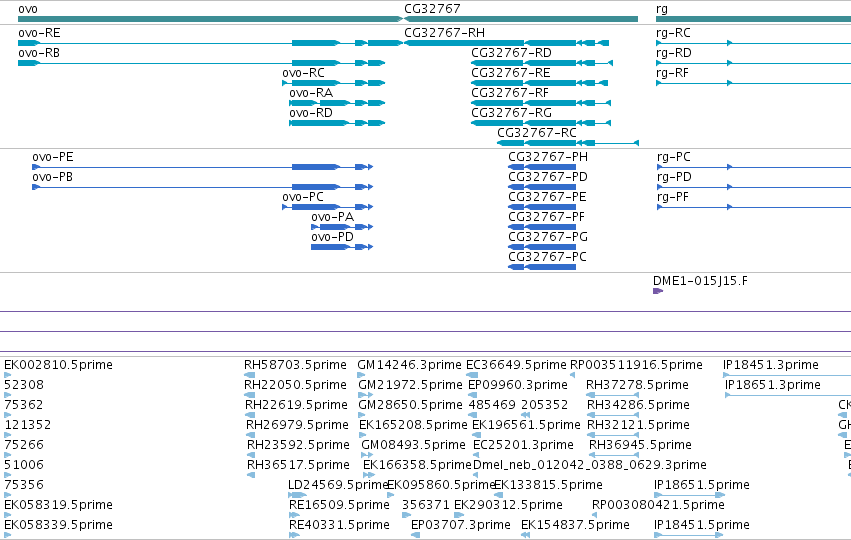Open the ovo-PC protein label
The image size is (851, 540).
point(303,198)
